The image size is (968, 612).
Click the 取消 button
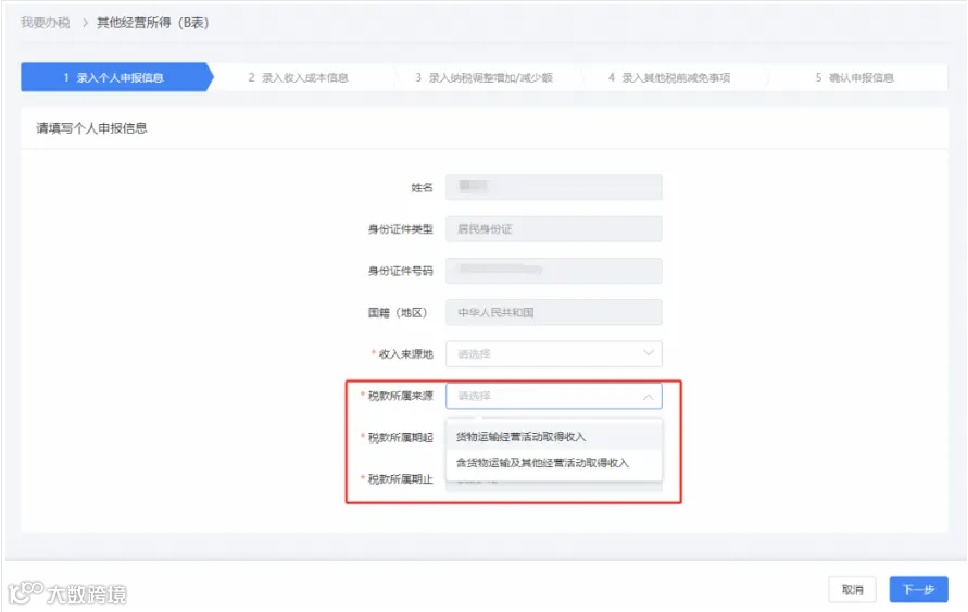tap(853, 590)
